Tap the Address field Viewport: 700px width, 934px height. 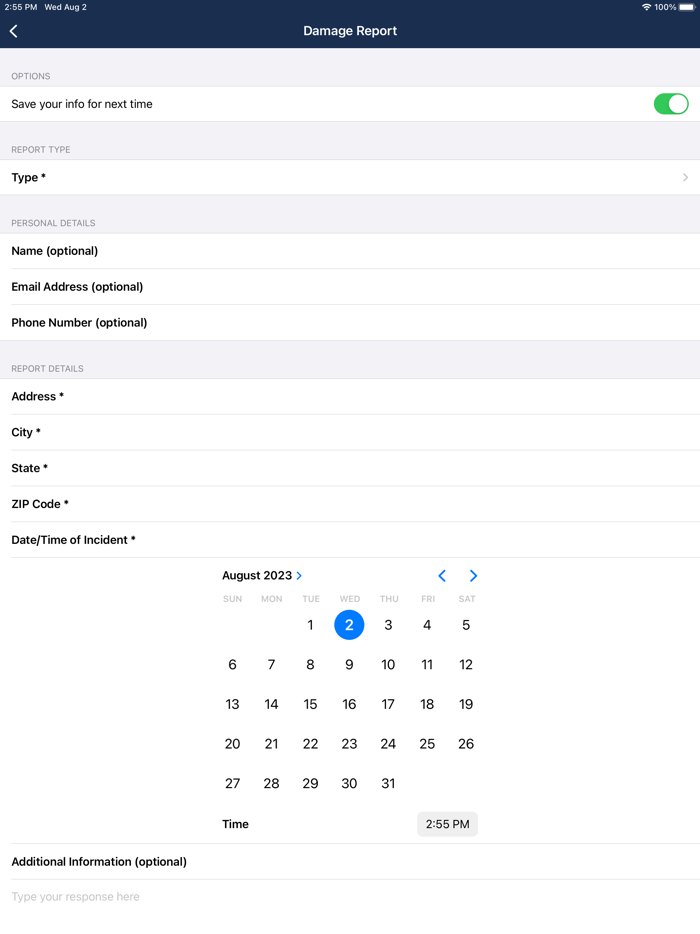(350, 397)
